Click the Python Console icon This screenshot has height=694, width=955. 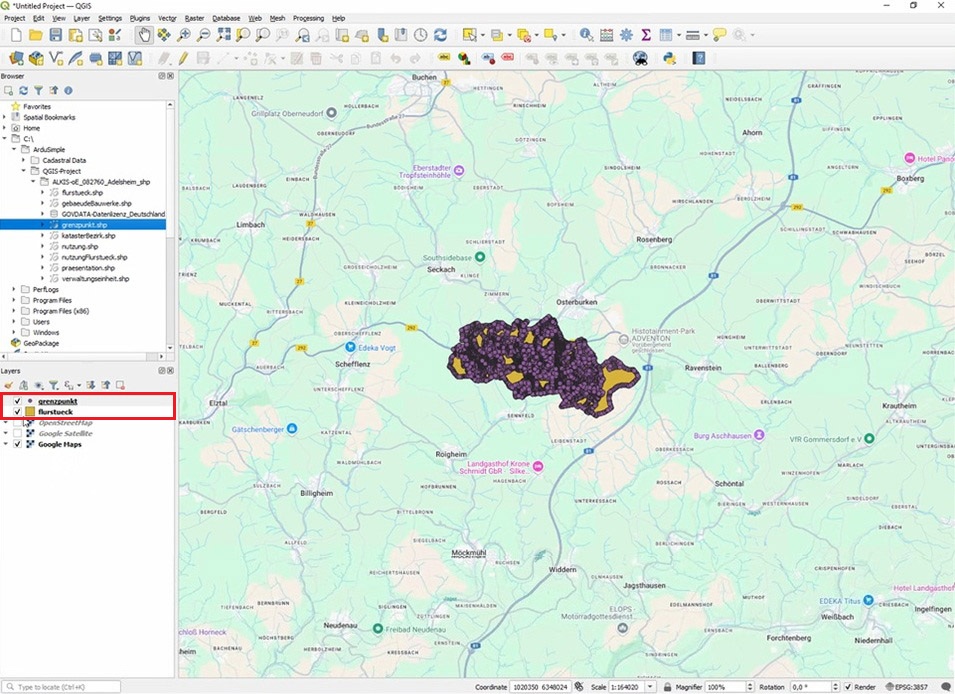click(x=669, y=58)
